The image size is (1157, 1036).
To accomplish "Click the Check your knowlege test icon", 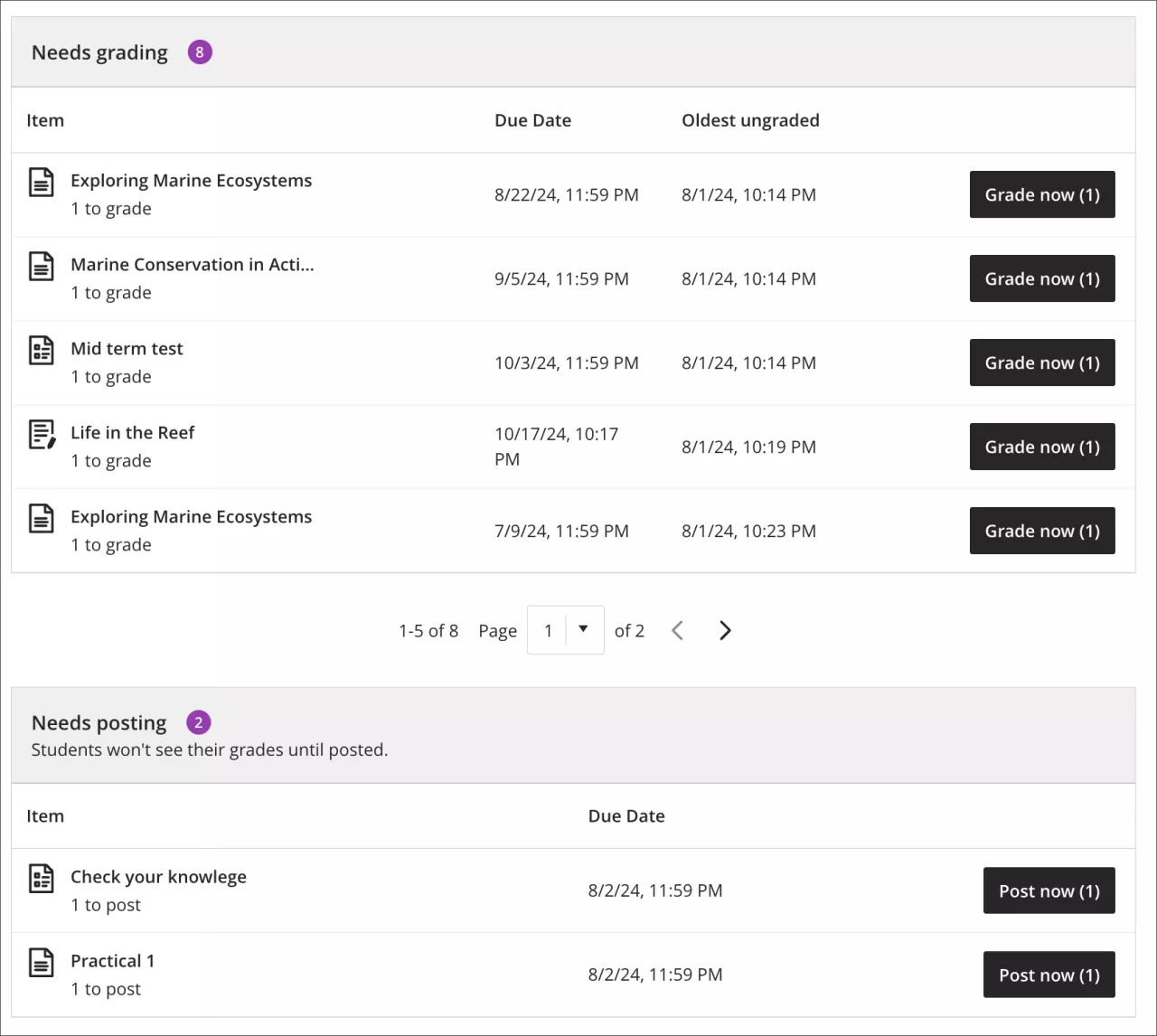I will point(42,878).
